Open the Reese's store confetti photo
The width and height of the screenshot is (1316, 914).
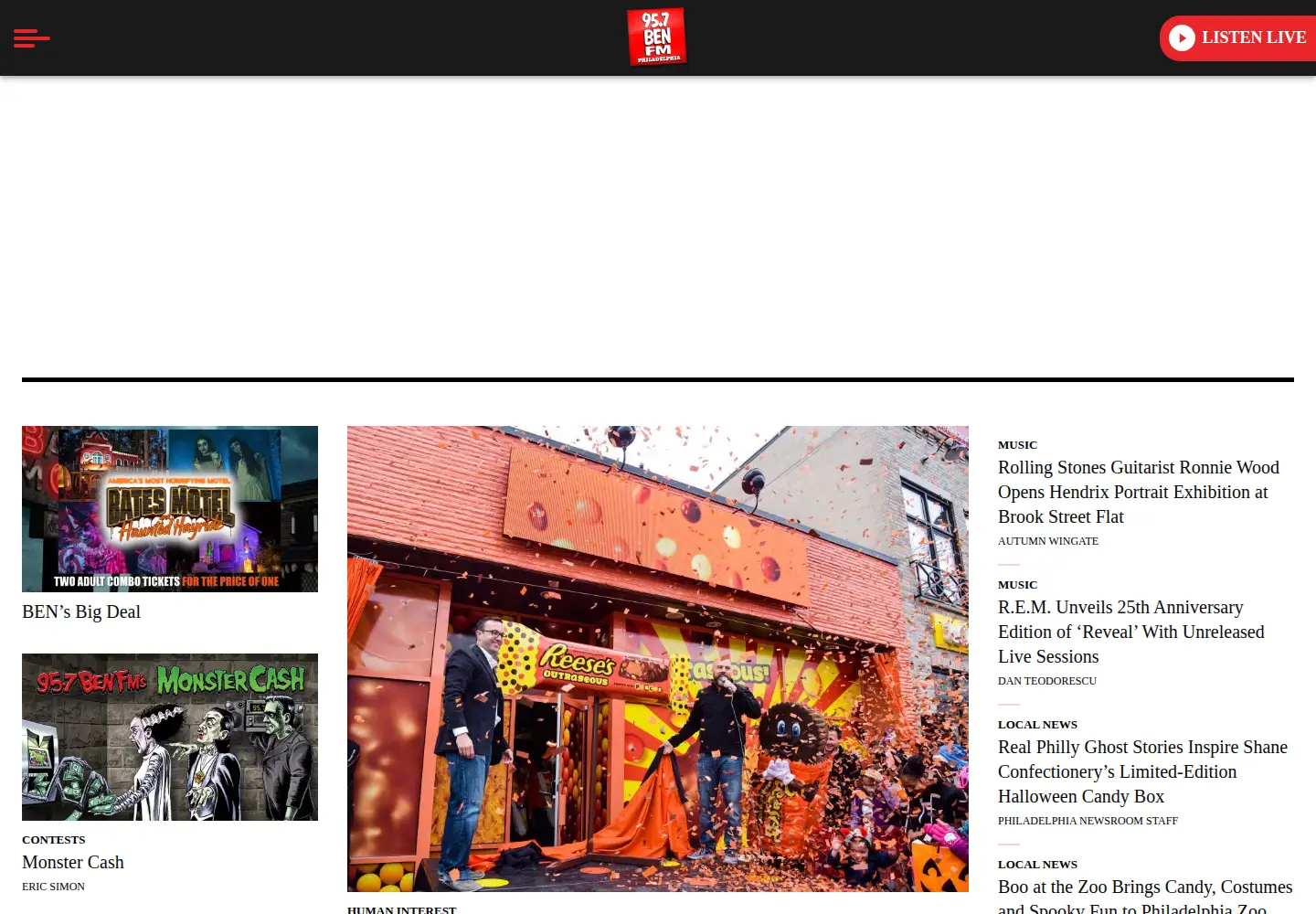658,659
